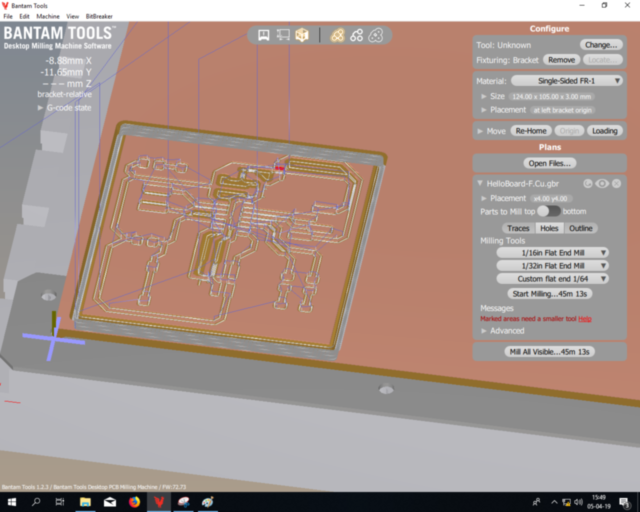
Task: Select the filled toolpath preview icon
Action: pos(337,35)
